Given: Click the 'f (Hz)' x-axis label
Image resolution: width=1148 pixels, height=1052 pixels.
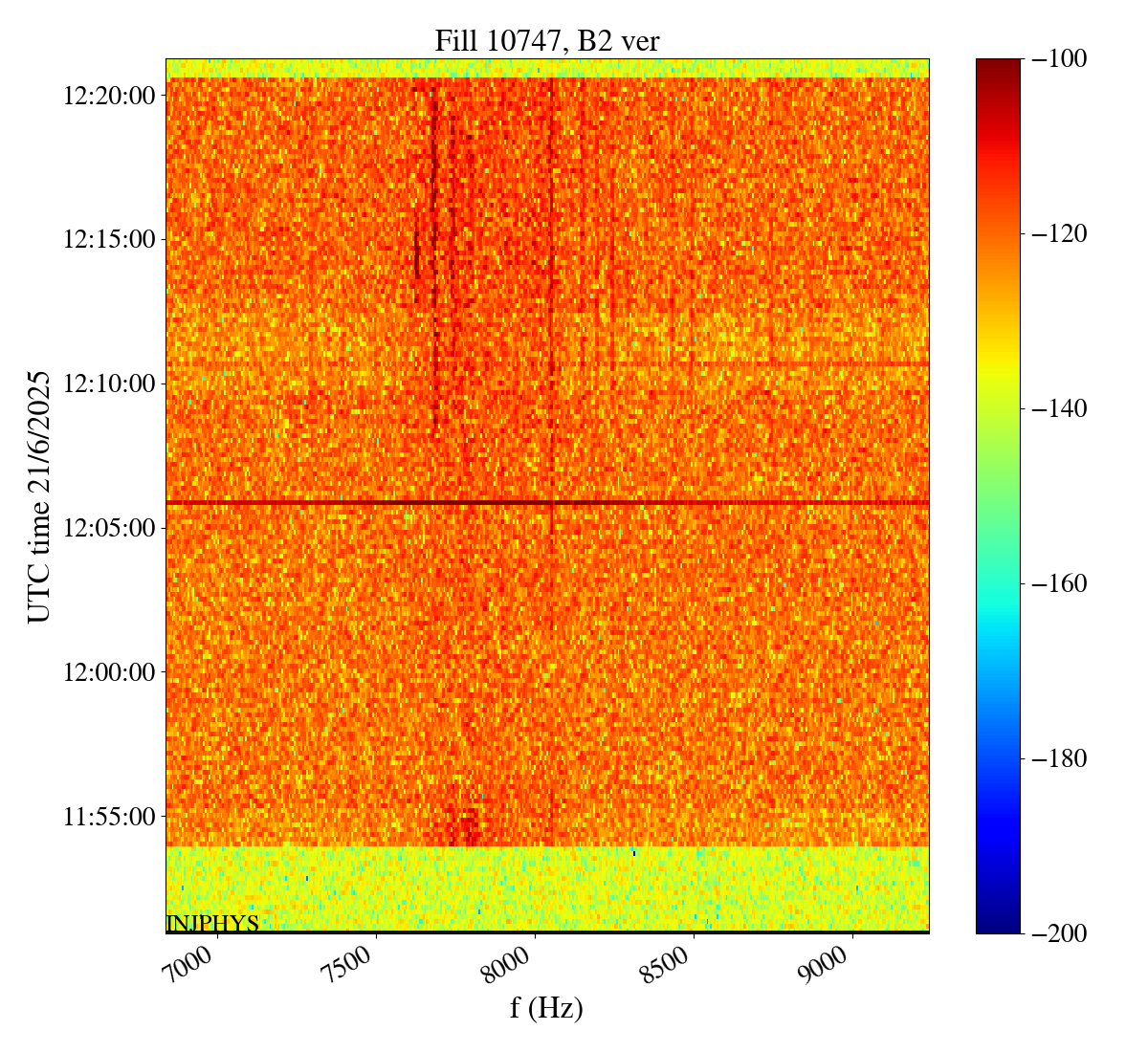Looking at the screenshot, I should click(546, 1007).
